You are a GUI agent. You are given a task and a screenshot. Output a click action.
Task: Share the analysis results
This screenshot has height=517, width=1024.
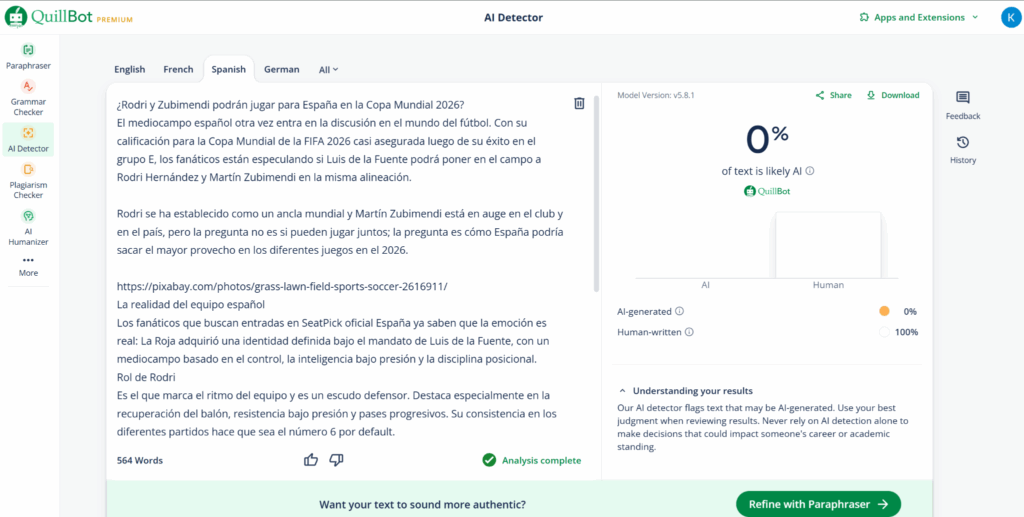coord(833,95)
